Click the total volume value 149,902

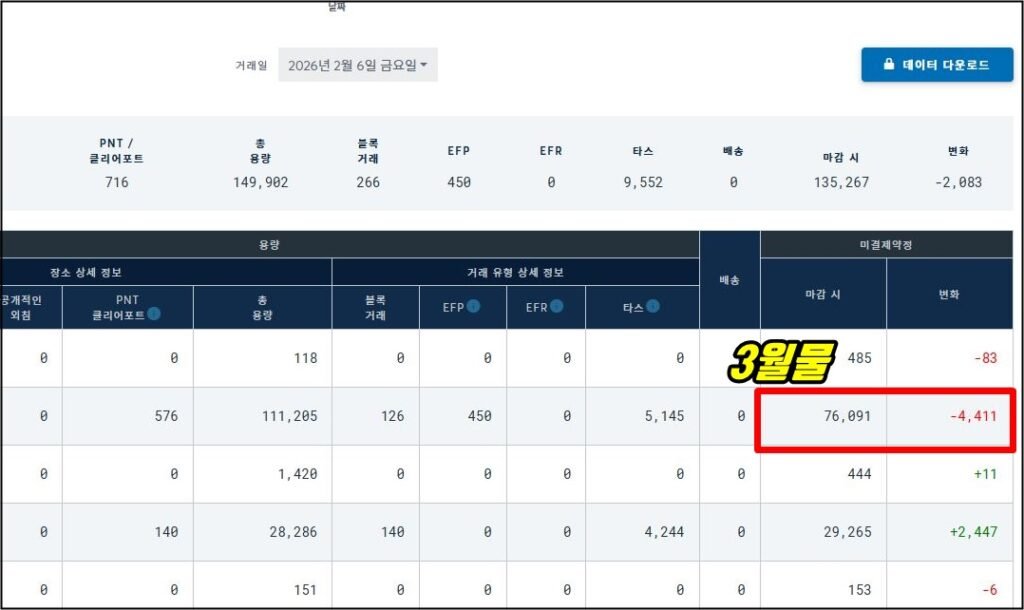click(262, 183)
